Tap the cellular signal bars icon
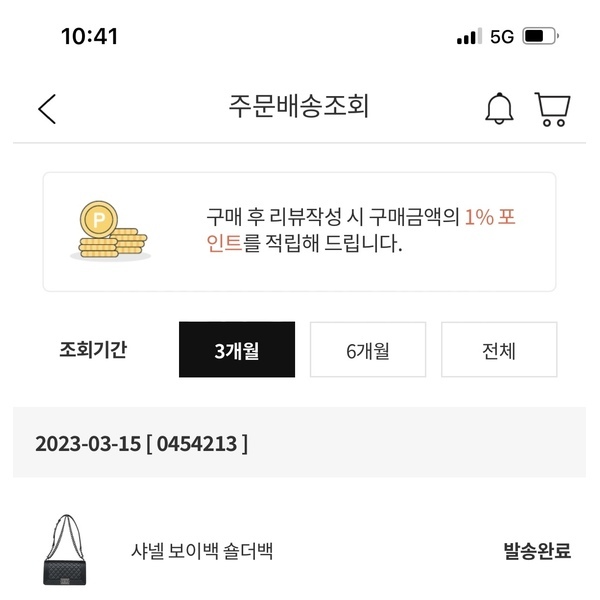600x600 pixels. tap(469, 36)
